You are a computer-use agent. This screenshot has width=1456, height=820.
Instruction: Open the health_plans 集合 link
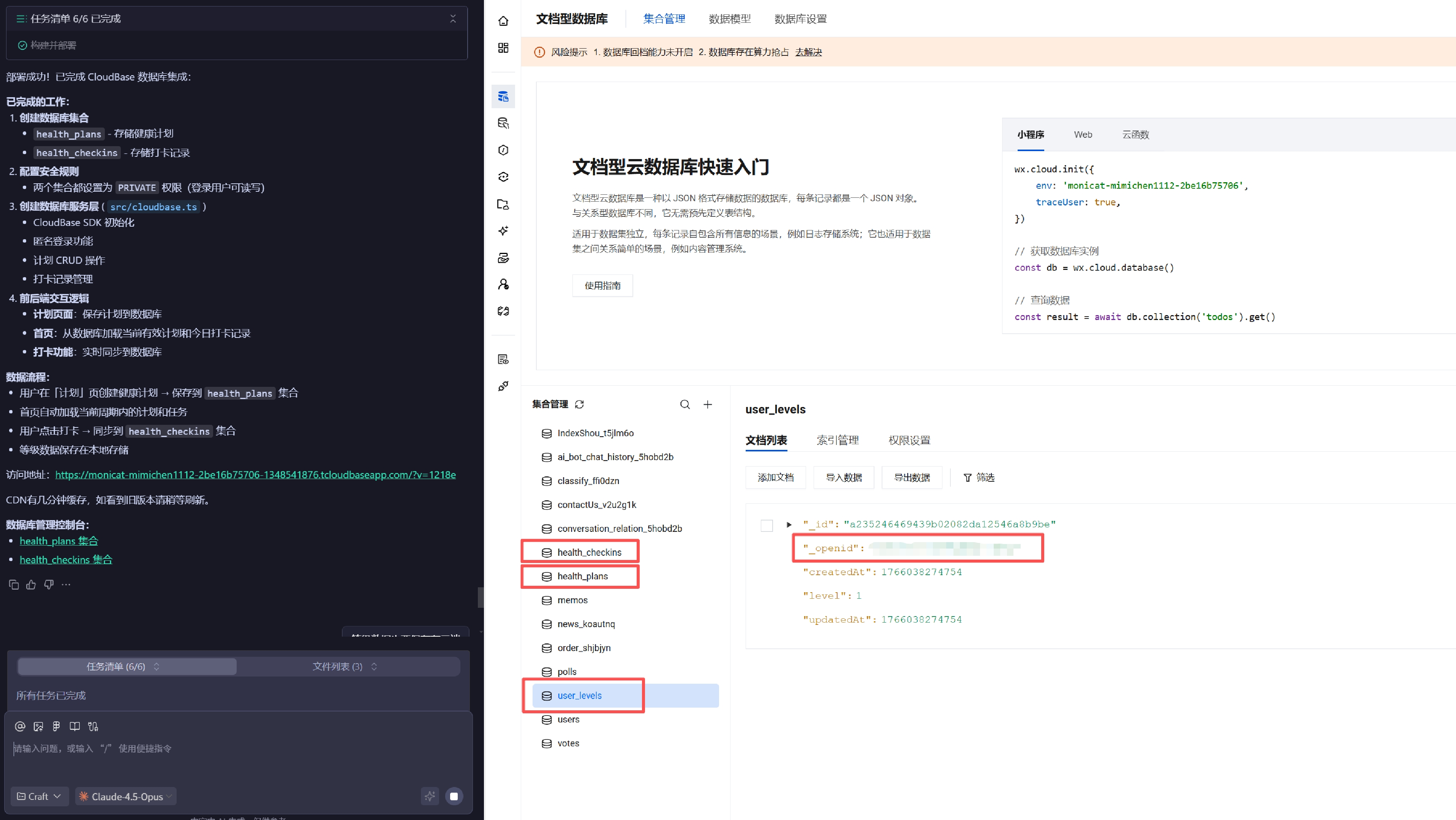pos(59,541)
